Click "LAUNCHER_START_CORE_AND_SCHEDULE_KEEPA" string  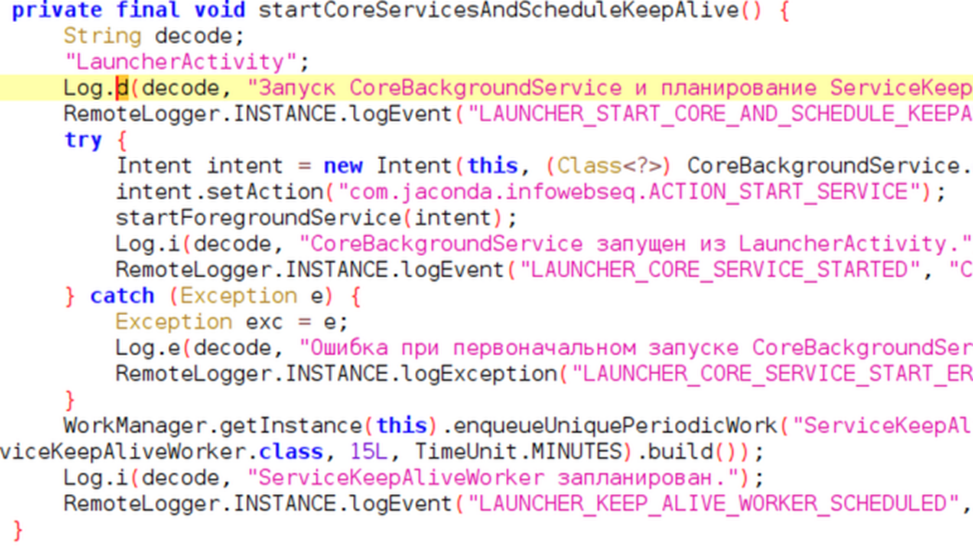720,114
